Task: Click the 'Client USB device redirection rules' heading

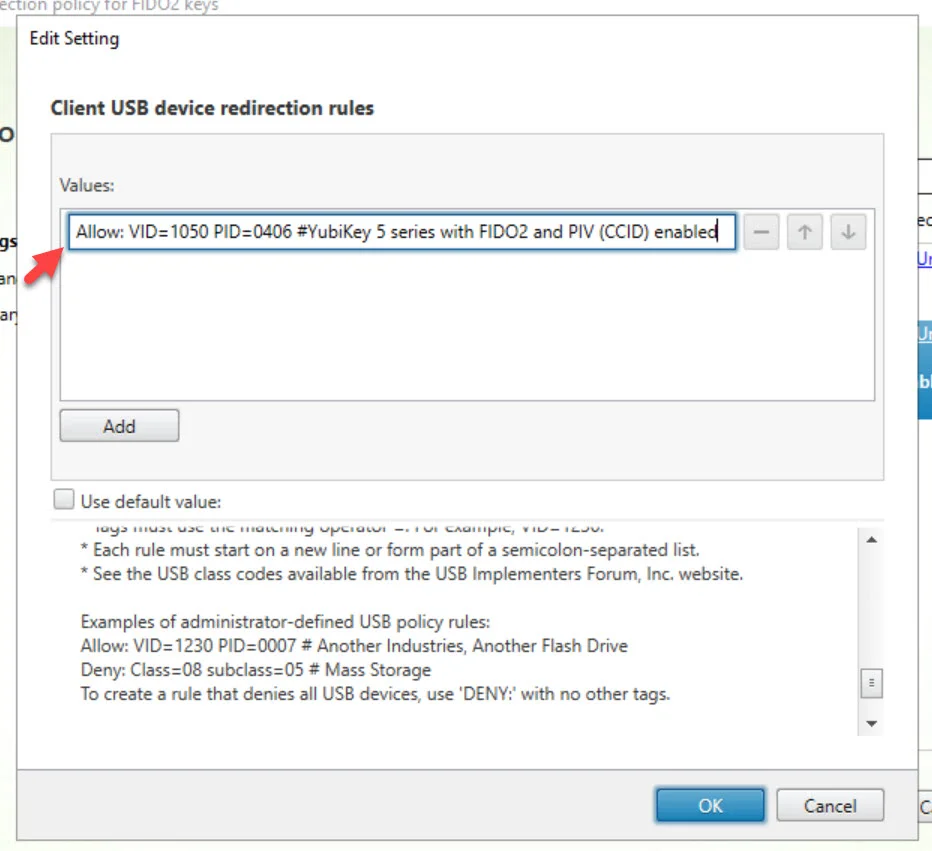Action: coord(212,108)
